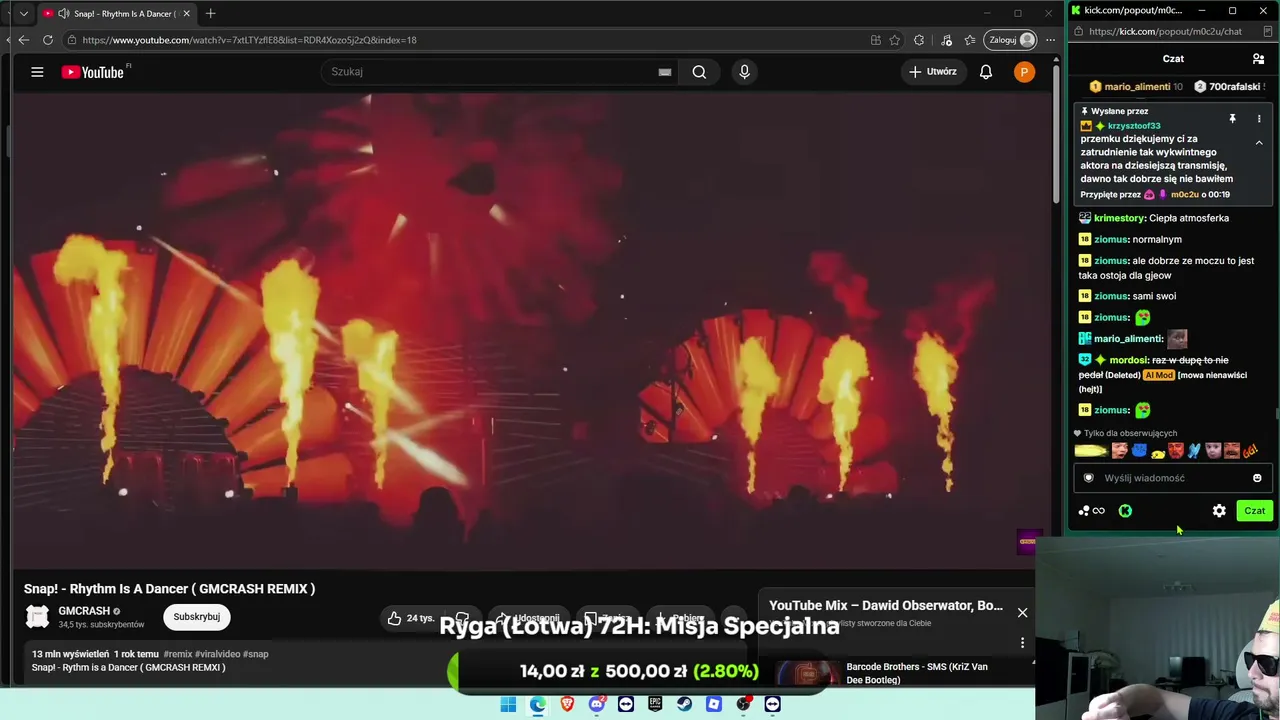Like the video with thumbs up
The width and height of the screenshot is (1280, 720).
(410, 618)
